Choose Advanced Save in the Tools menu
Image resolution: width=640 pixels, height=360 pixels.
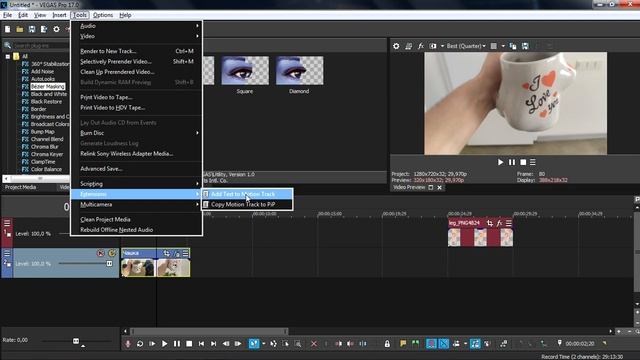(137, 169)
